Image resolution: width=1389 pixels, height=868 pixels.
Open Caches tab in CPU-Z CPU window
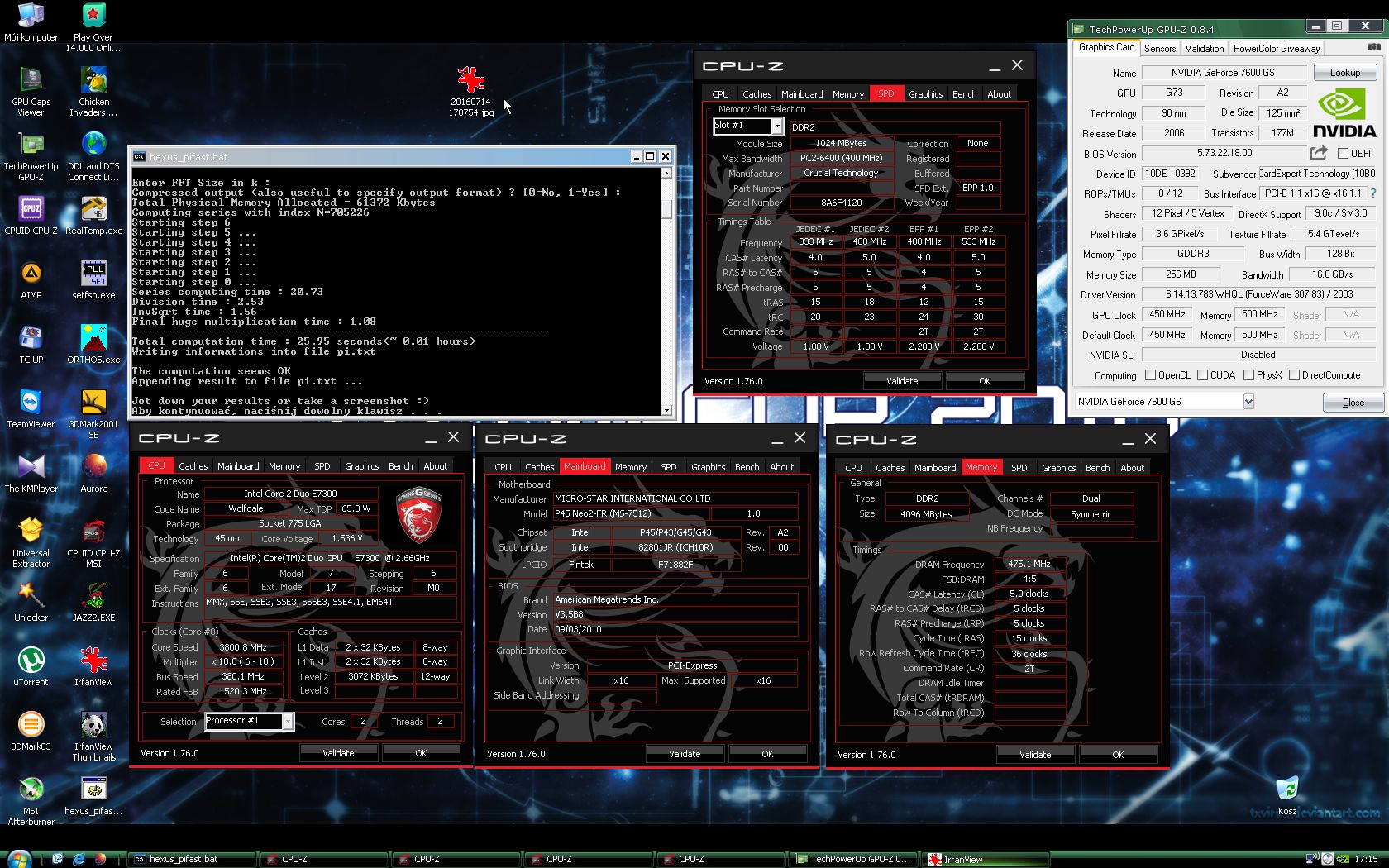[193, 466]
